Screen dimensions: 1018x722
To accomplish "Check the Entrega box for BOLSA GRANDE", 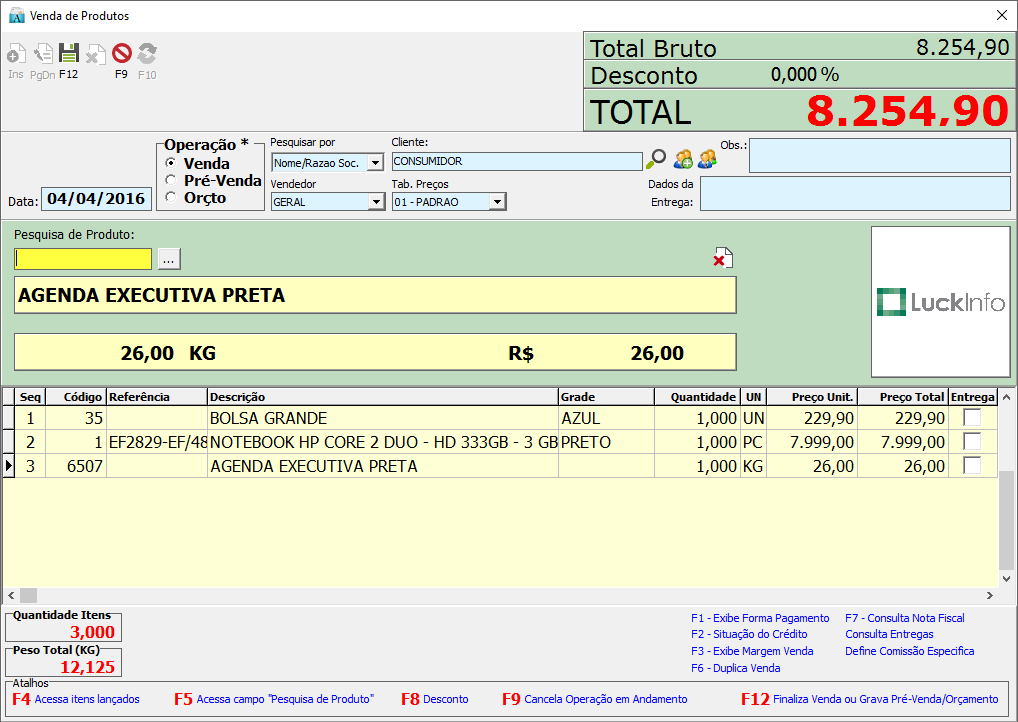I will (971, 418).
